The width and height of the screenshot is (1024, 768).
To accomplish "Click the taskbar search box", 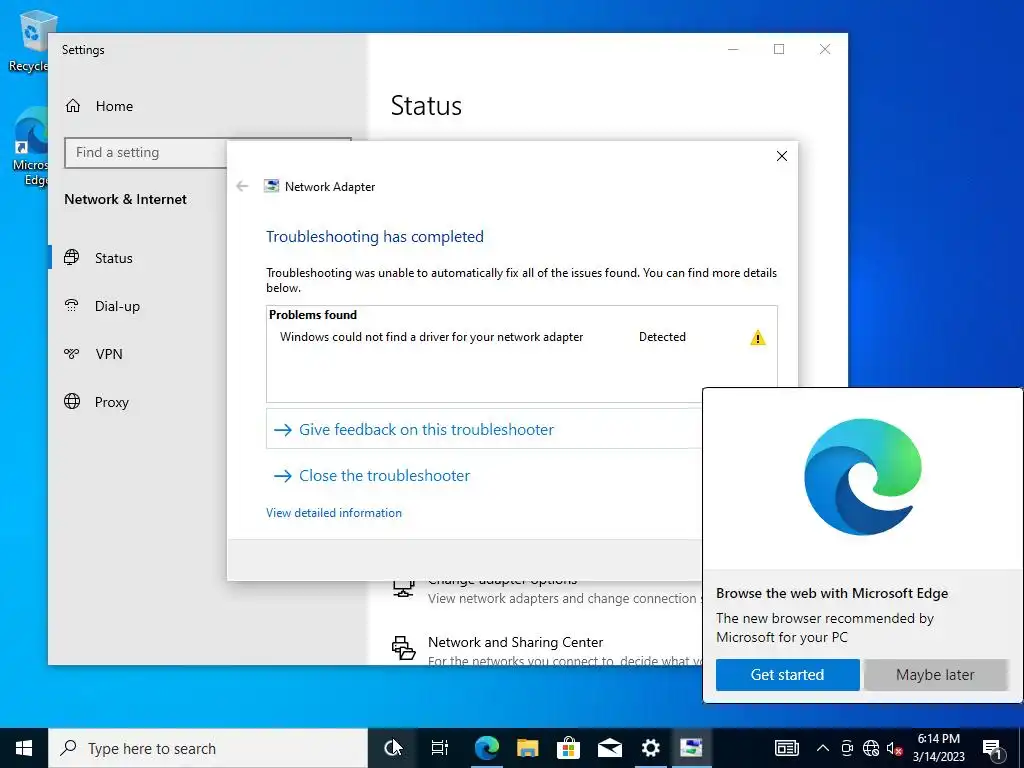I will pos(208,748).
